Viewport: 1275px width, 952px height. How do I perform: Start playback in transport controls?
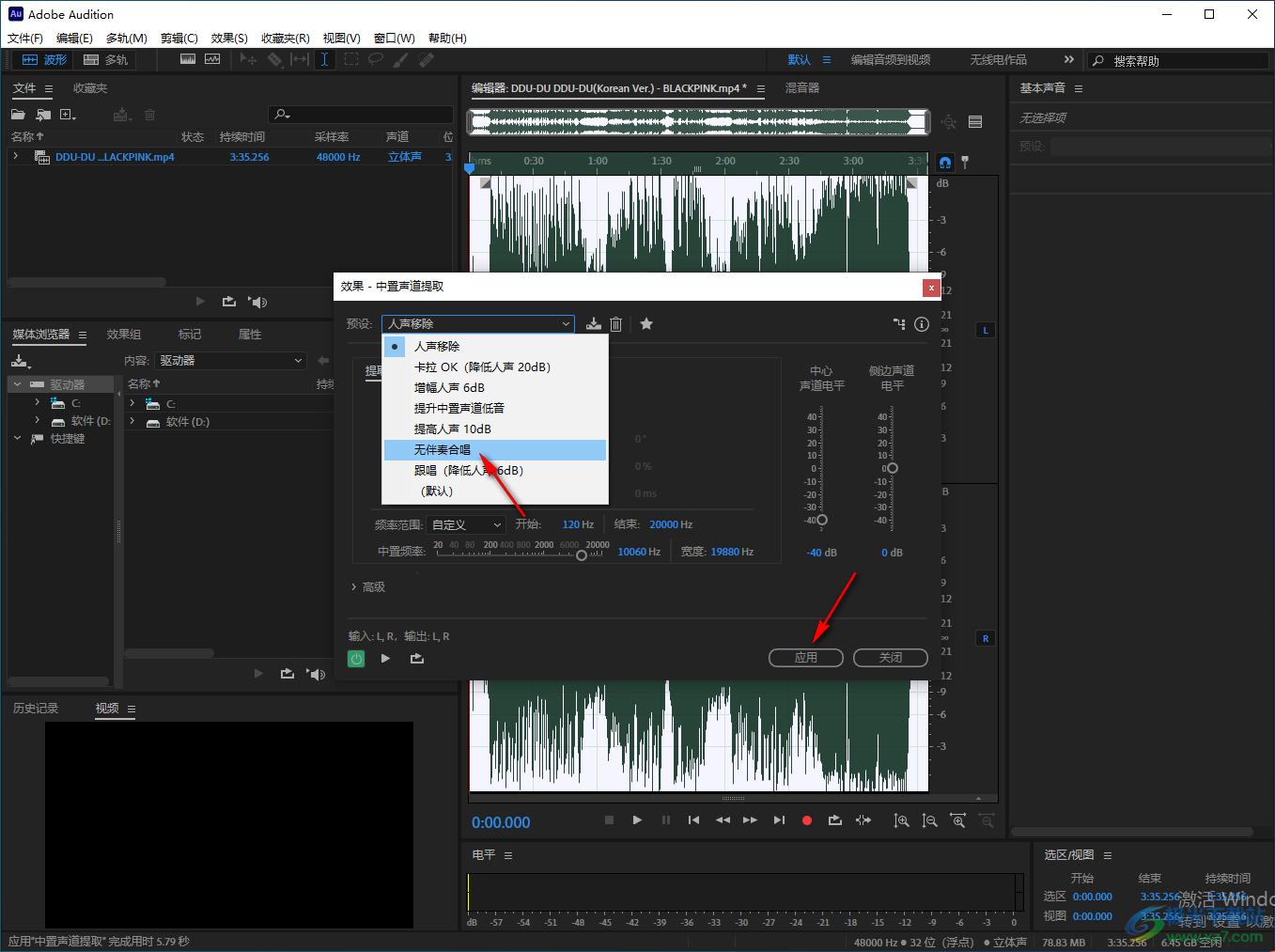[637, 820]
